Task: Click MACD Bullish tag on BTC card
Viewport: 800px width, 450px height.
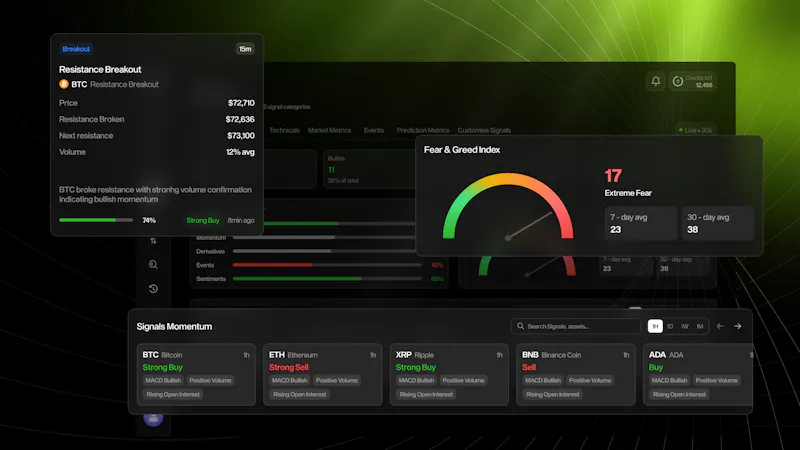Action: (163, 380)
